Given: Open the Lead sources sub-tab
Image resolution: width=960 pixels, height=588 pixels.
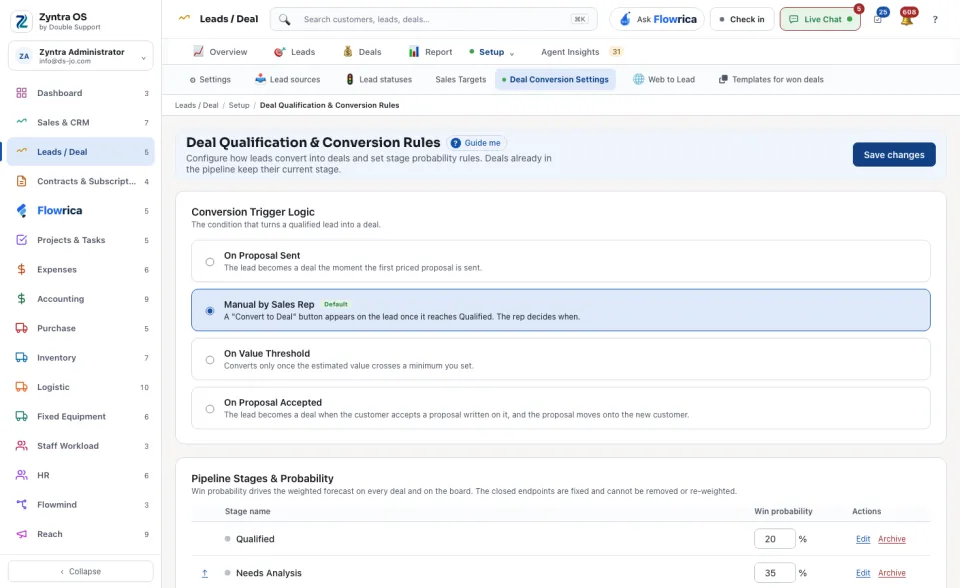Looking at the screenshot, I should tap(288, 80).
